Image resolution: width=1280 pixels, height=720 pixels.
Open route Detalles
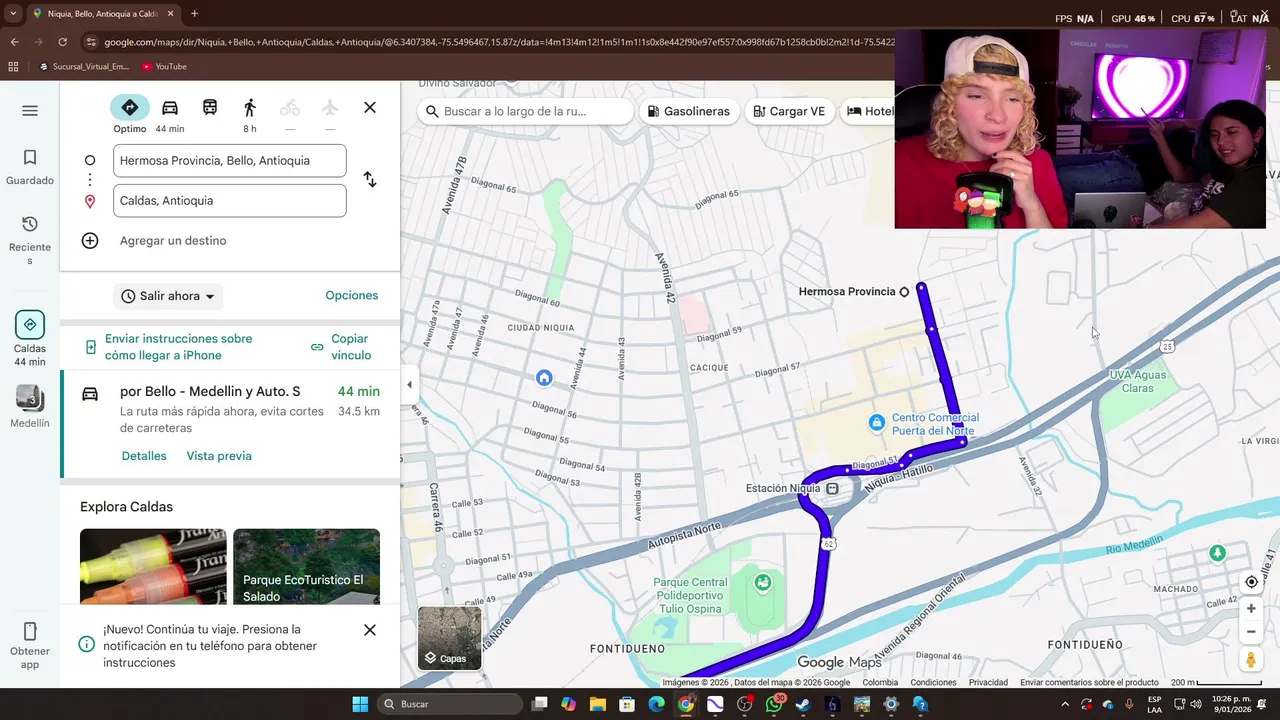click(x=144, y=456)
